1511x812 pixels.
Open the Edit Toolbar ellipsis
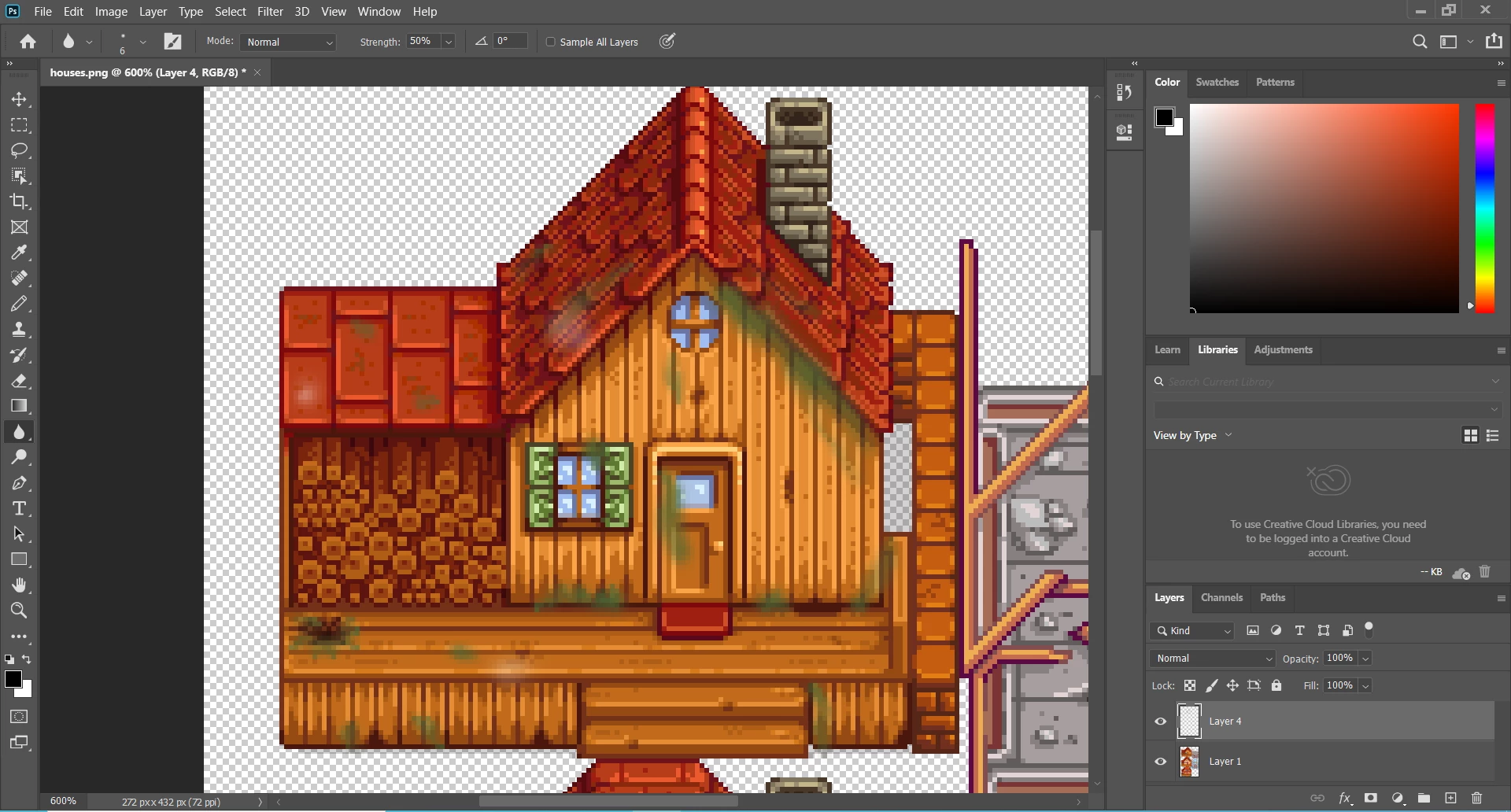coord(20,637)
